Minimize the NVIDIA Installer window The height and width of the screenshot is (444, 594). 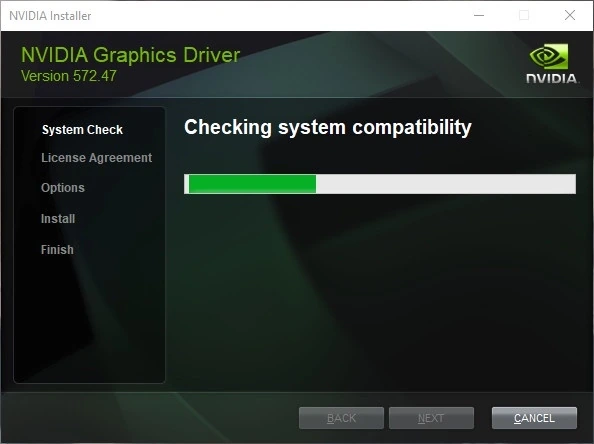point(479,16)
